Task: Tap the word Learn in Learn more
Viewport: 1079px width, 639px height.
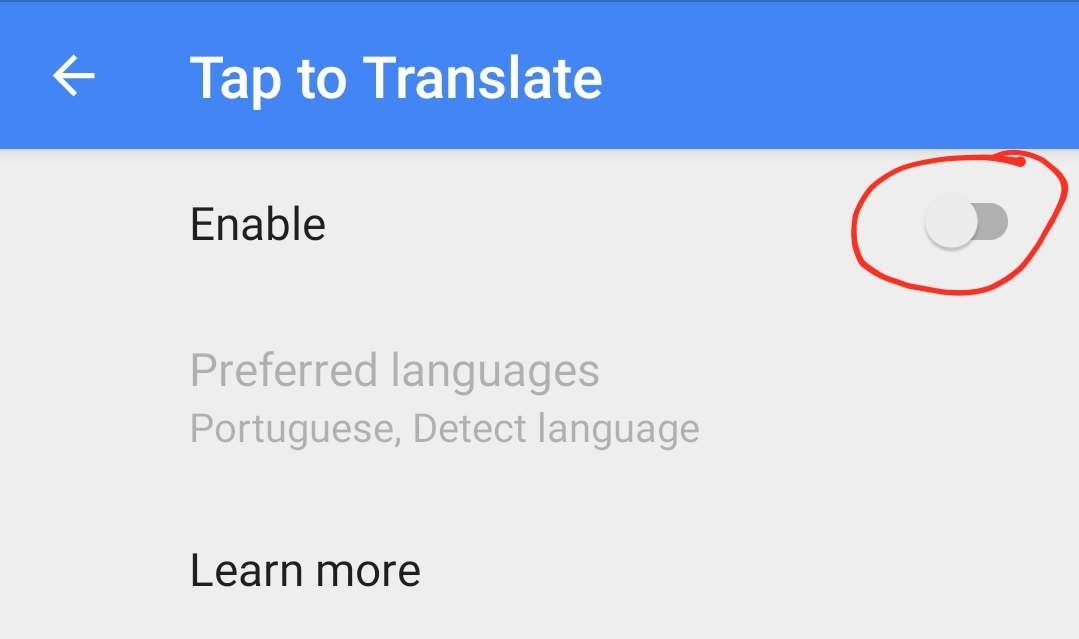Action: coord(243,571)
